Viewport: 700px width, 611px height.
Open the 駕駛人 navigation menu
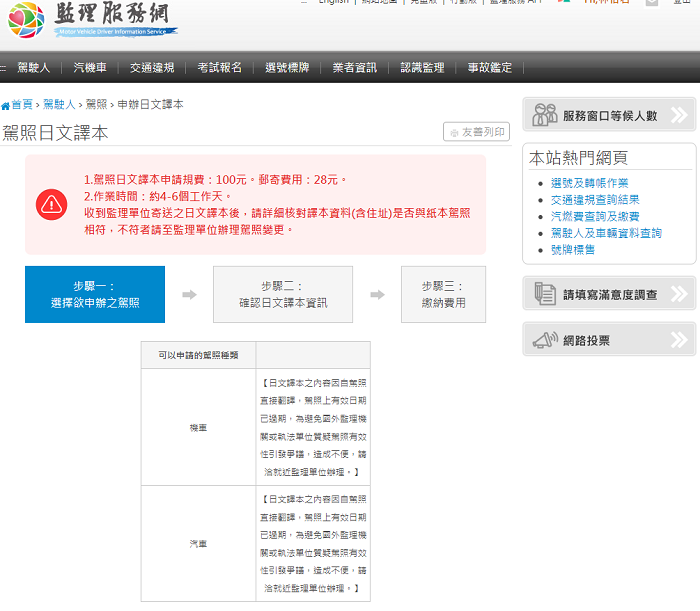[x=33, y=68]
